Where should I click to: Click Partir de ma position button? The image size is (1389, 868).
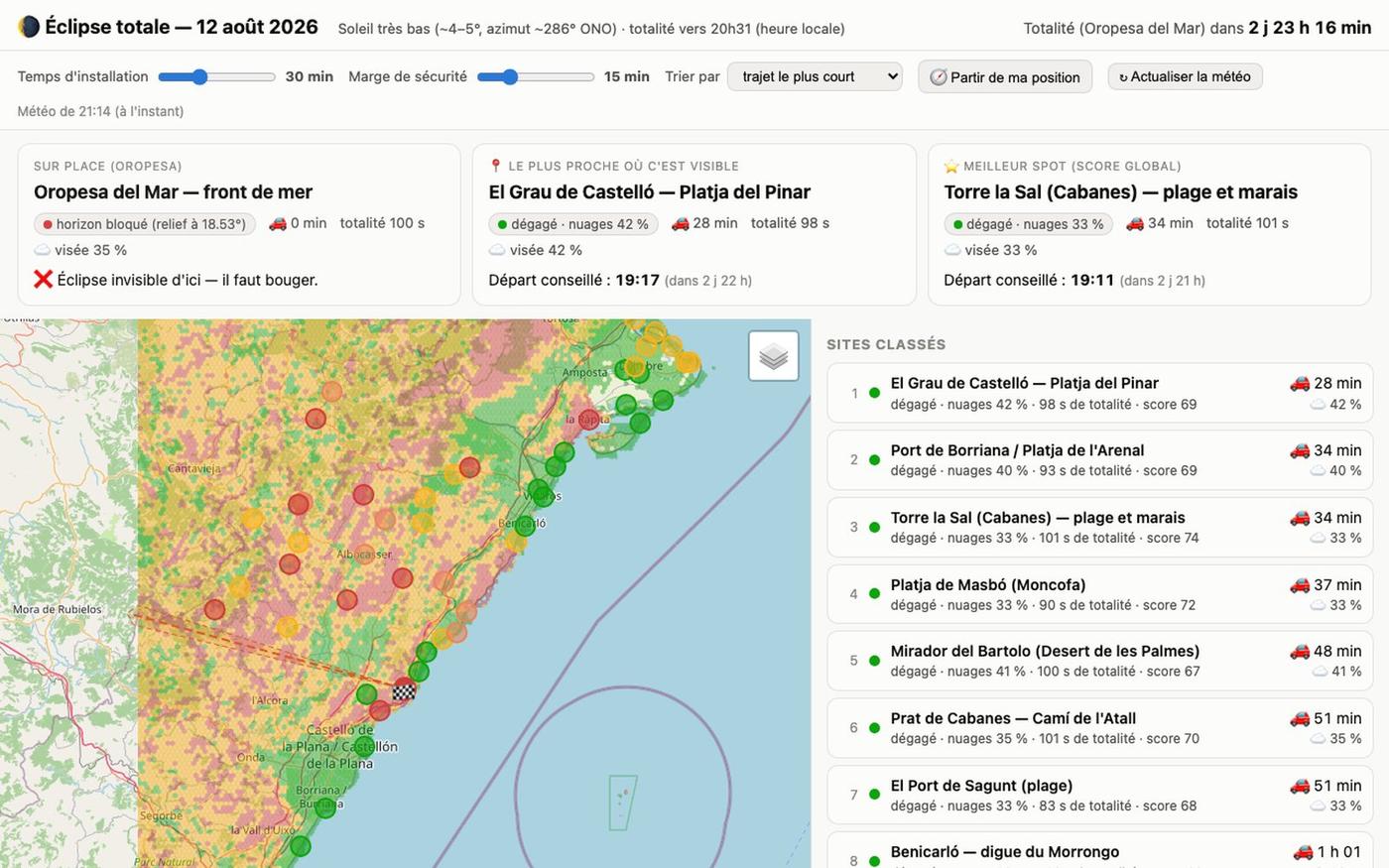click(1005, 76)
